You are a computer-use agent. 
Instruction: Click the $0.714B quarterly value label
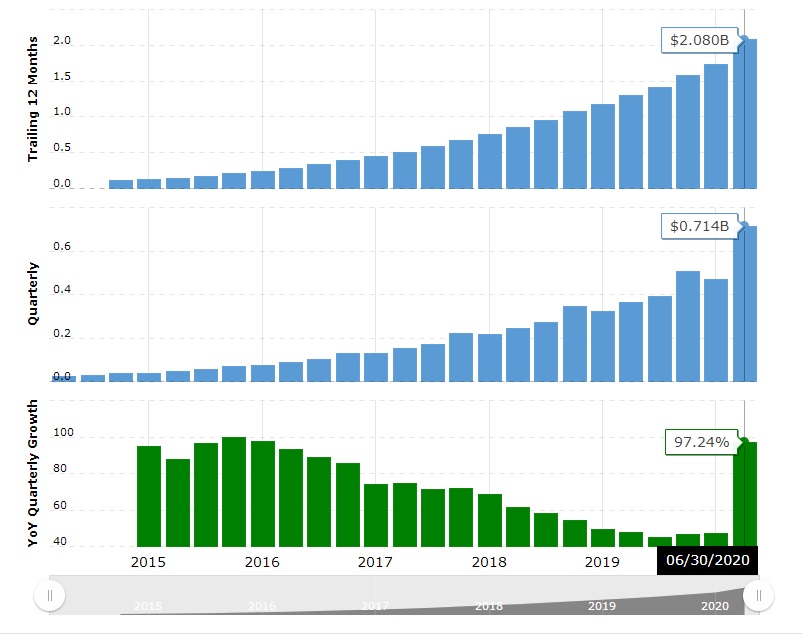699,227
